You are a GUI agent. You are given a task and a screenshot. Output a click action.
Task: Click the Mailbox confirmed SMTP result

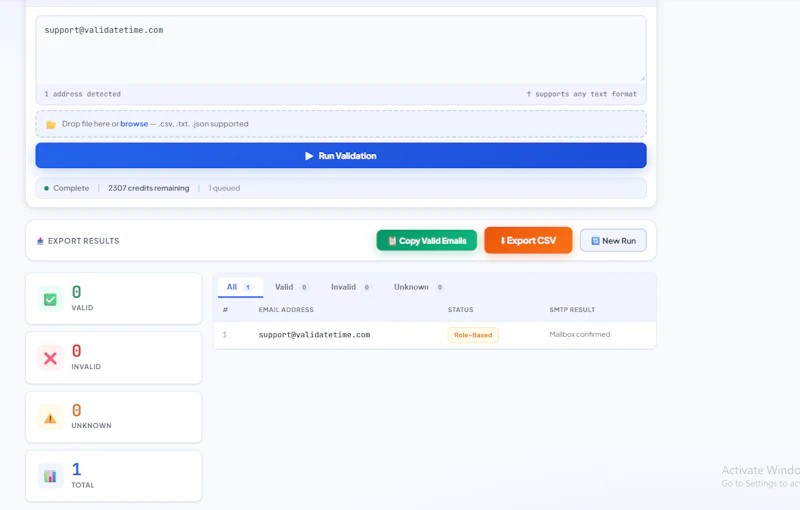coord(580,335)
